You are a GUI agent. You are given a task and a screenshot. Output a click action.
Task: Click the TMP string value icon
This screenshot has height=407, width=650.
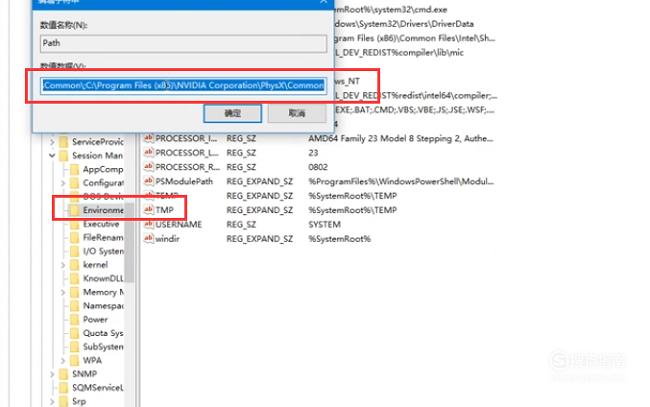148,210
